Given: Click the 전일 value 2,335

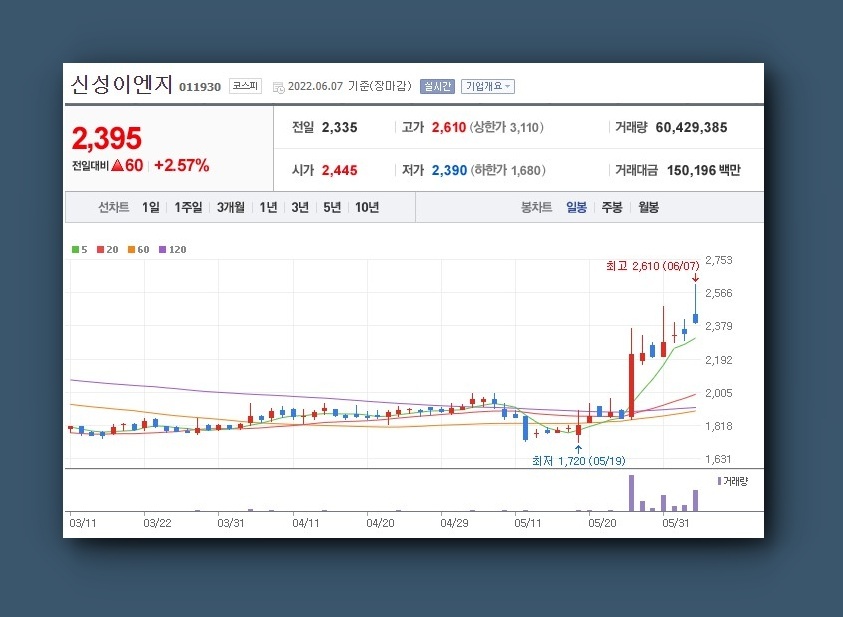Looking at the screenshot, I should point(339,127).
